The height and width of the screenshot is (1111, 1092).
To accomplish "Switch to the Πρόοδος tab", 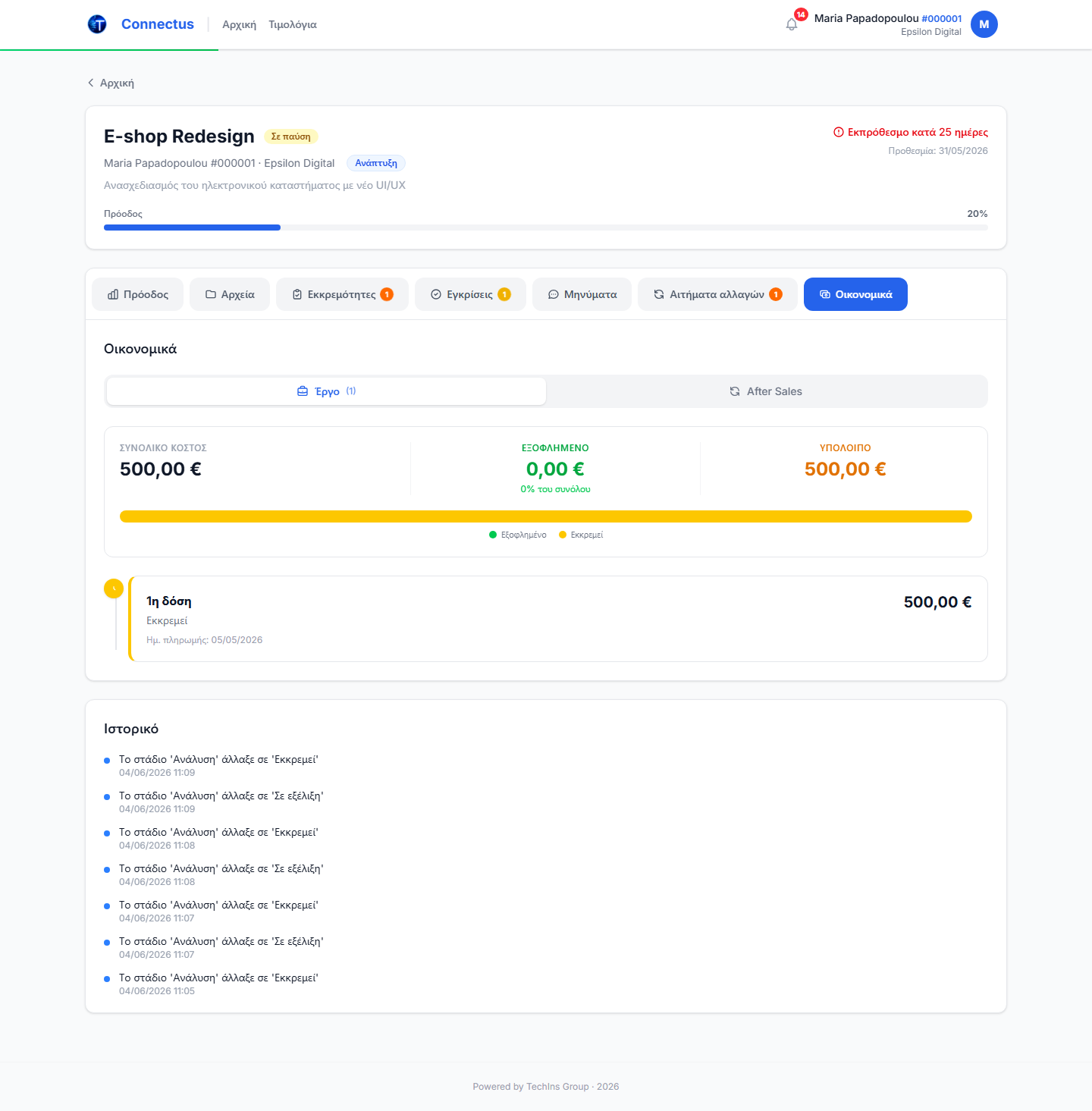I will click(x=138, y=294).
